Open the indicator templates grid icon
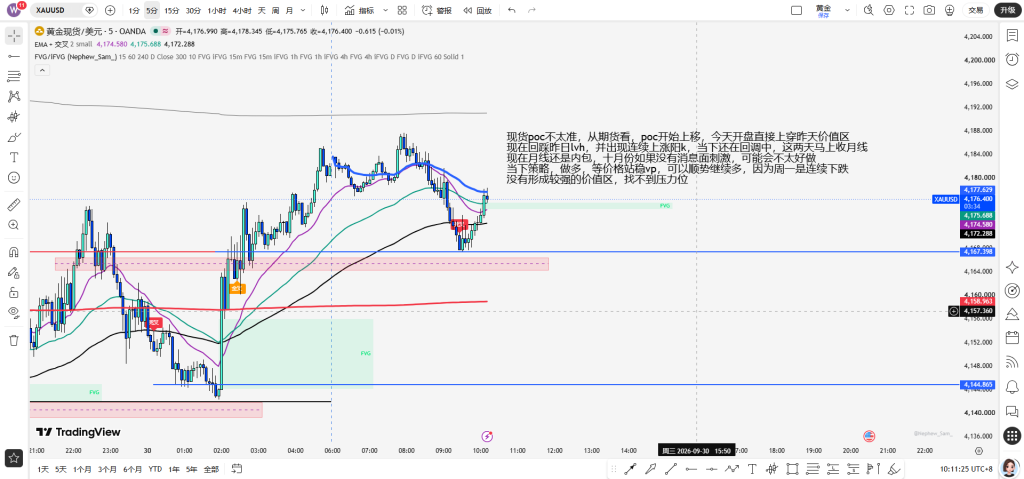The width and height of the screenshot is (1024, 479). click(x=402, y=10)
